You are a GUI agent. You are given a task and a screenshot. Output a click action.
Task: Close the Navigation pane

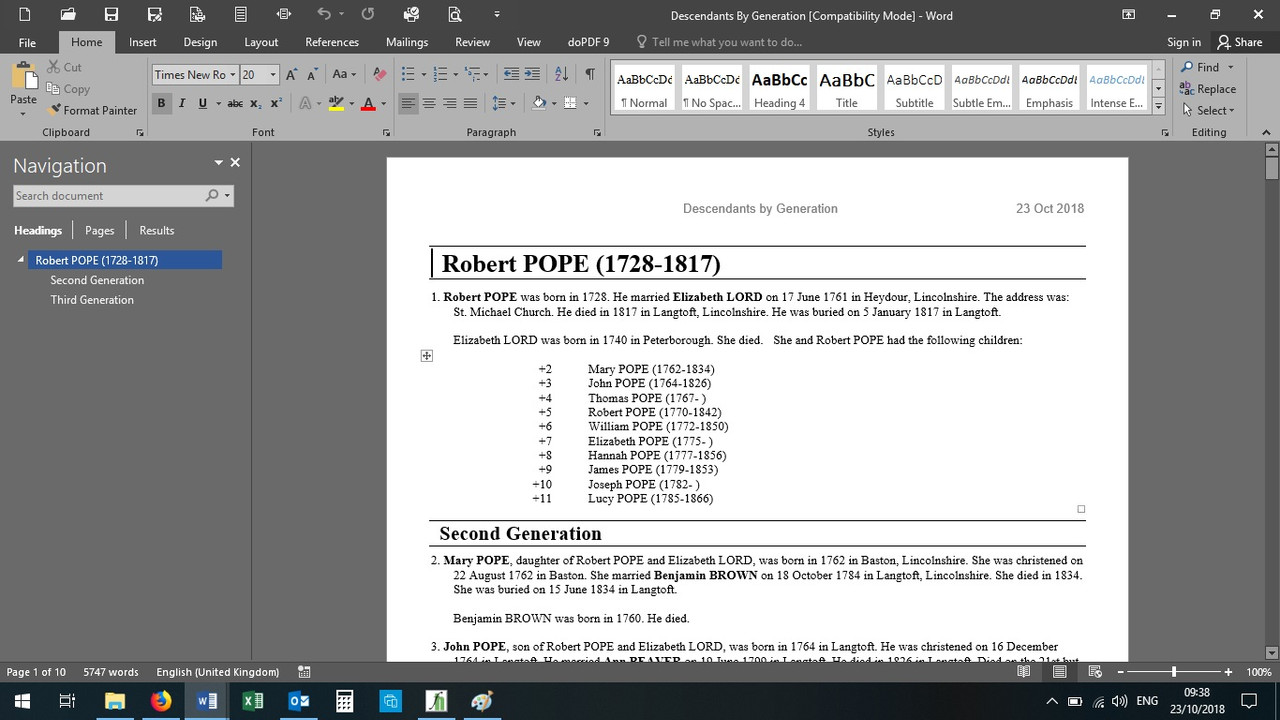[235, 162]
